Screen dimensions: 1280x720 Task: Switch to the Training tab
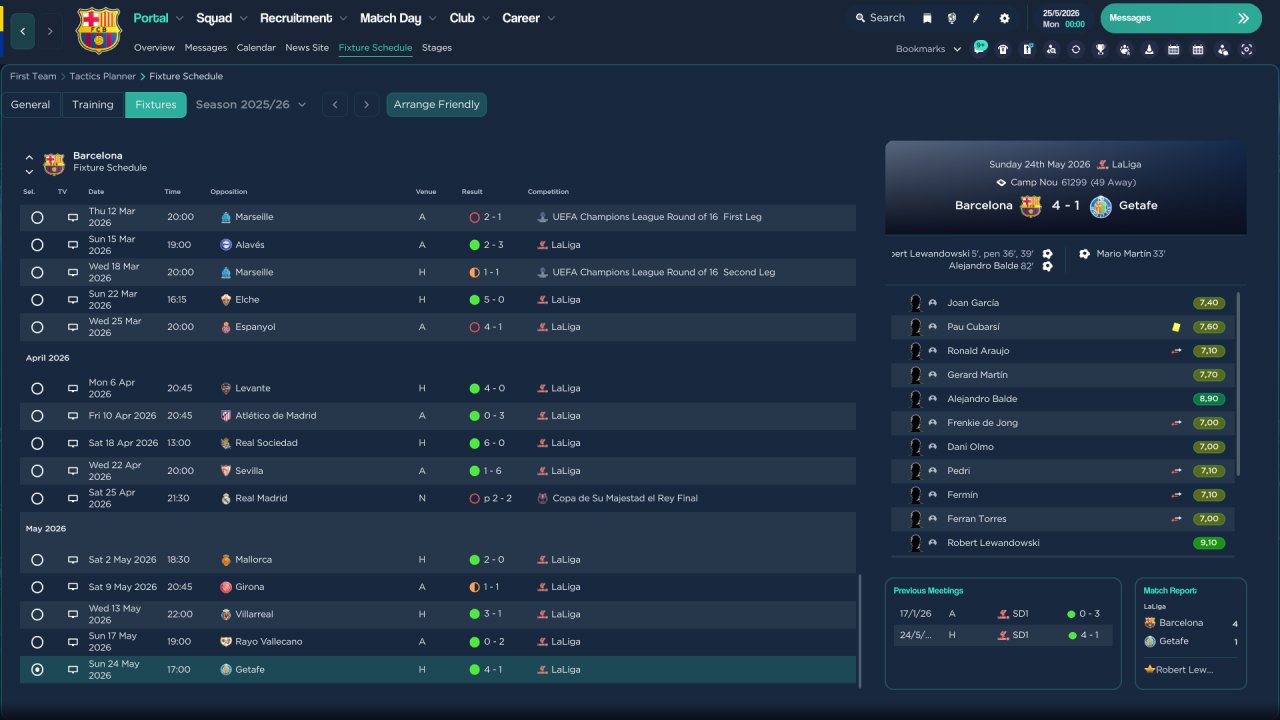point(93,105)
